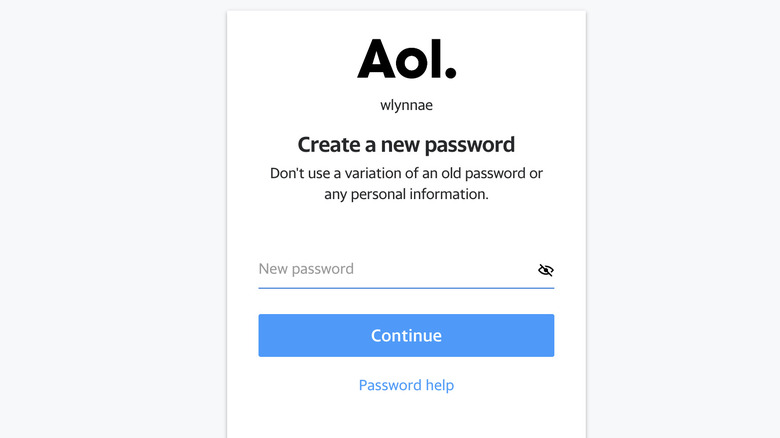Click the "Create a new password" heading
This screenshot has height=438, width=780.
pos(406,144)
